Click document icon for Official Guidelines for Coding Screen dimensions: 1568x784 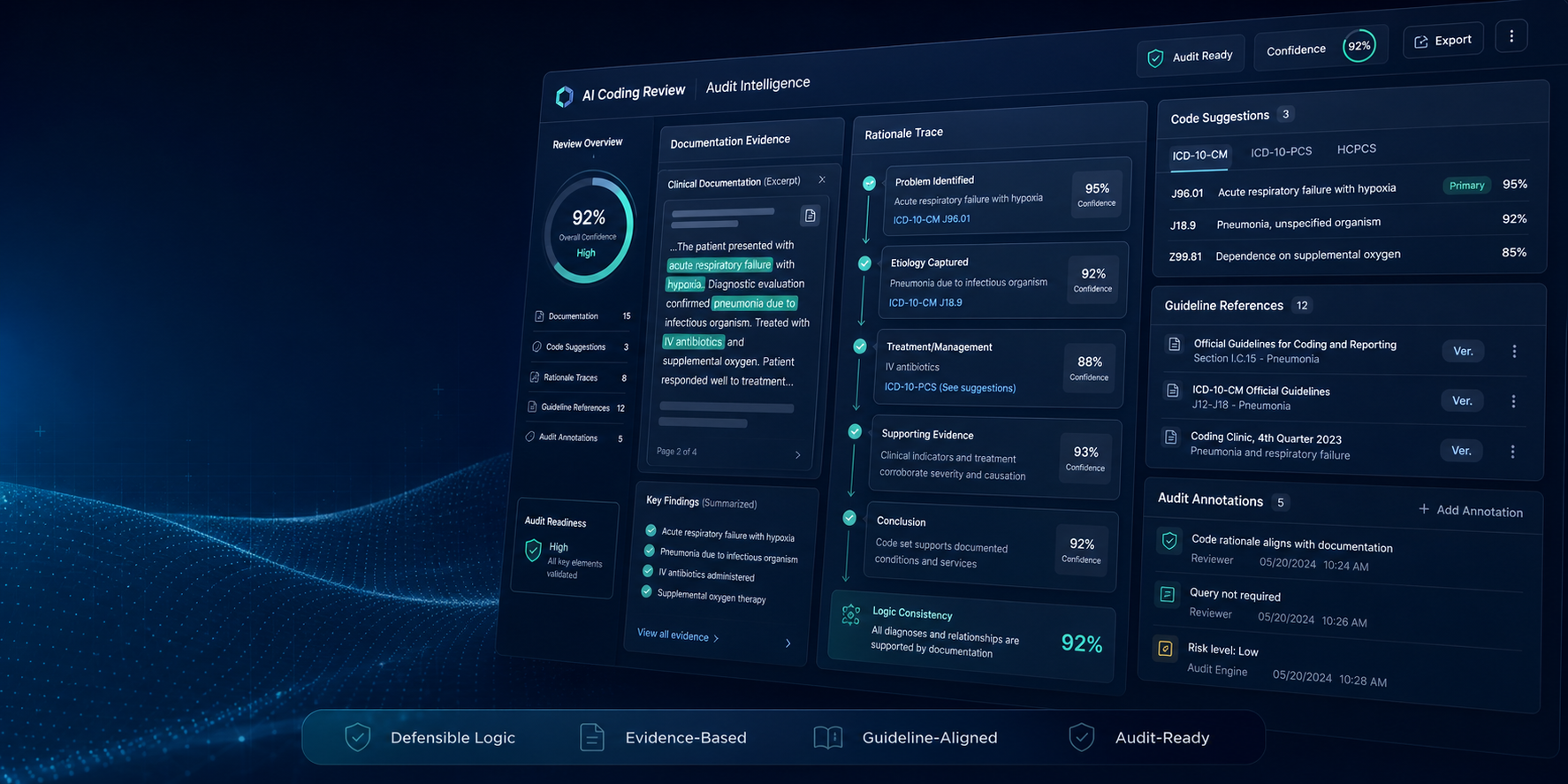1175,345
